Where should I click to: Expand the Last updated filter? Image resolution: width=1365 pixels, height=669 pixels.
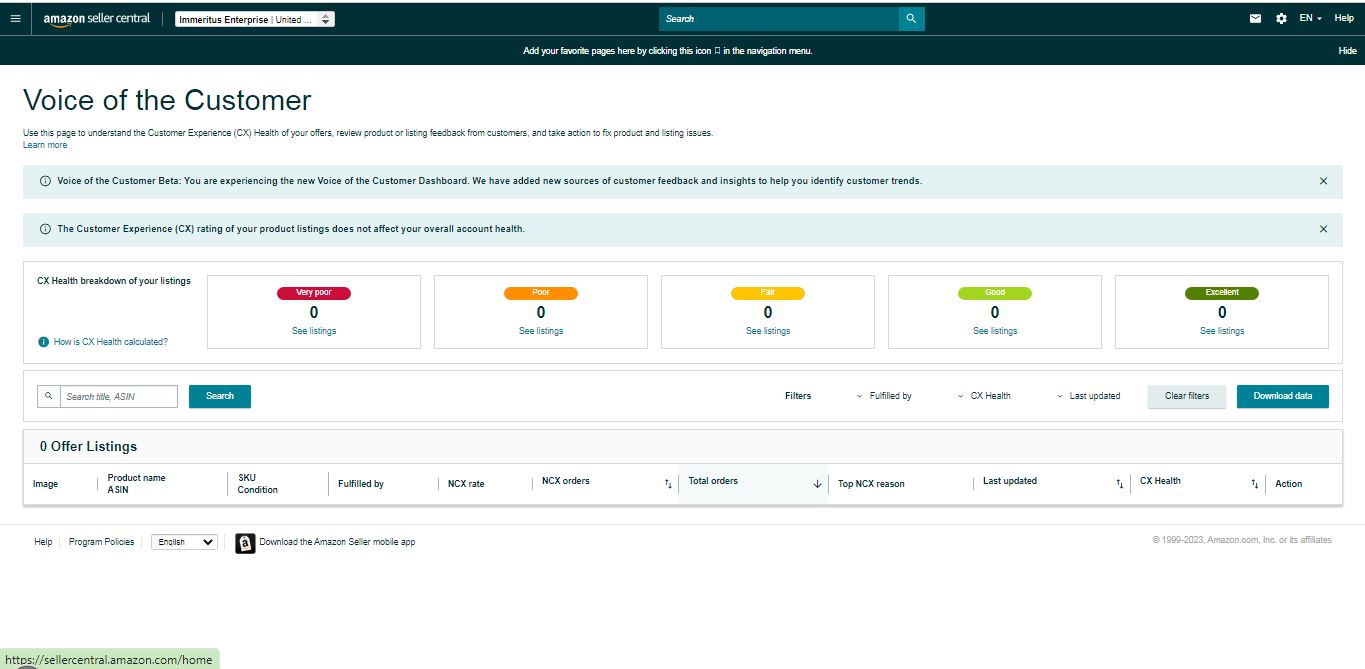pos(1088,396)
